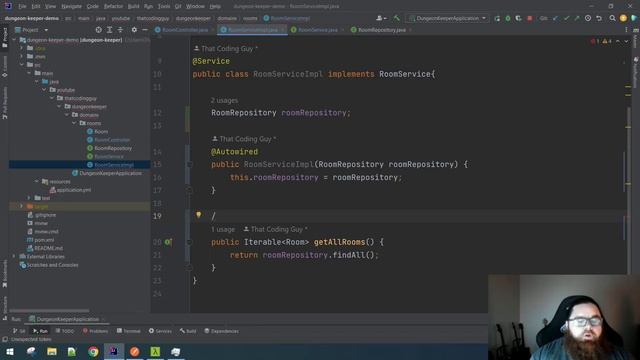Screen dimensions: 640x360
Task: Switch to RoomService.java editor tab
Action: pyautogui.click(x=316, y=30)
